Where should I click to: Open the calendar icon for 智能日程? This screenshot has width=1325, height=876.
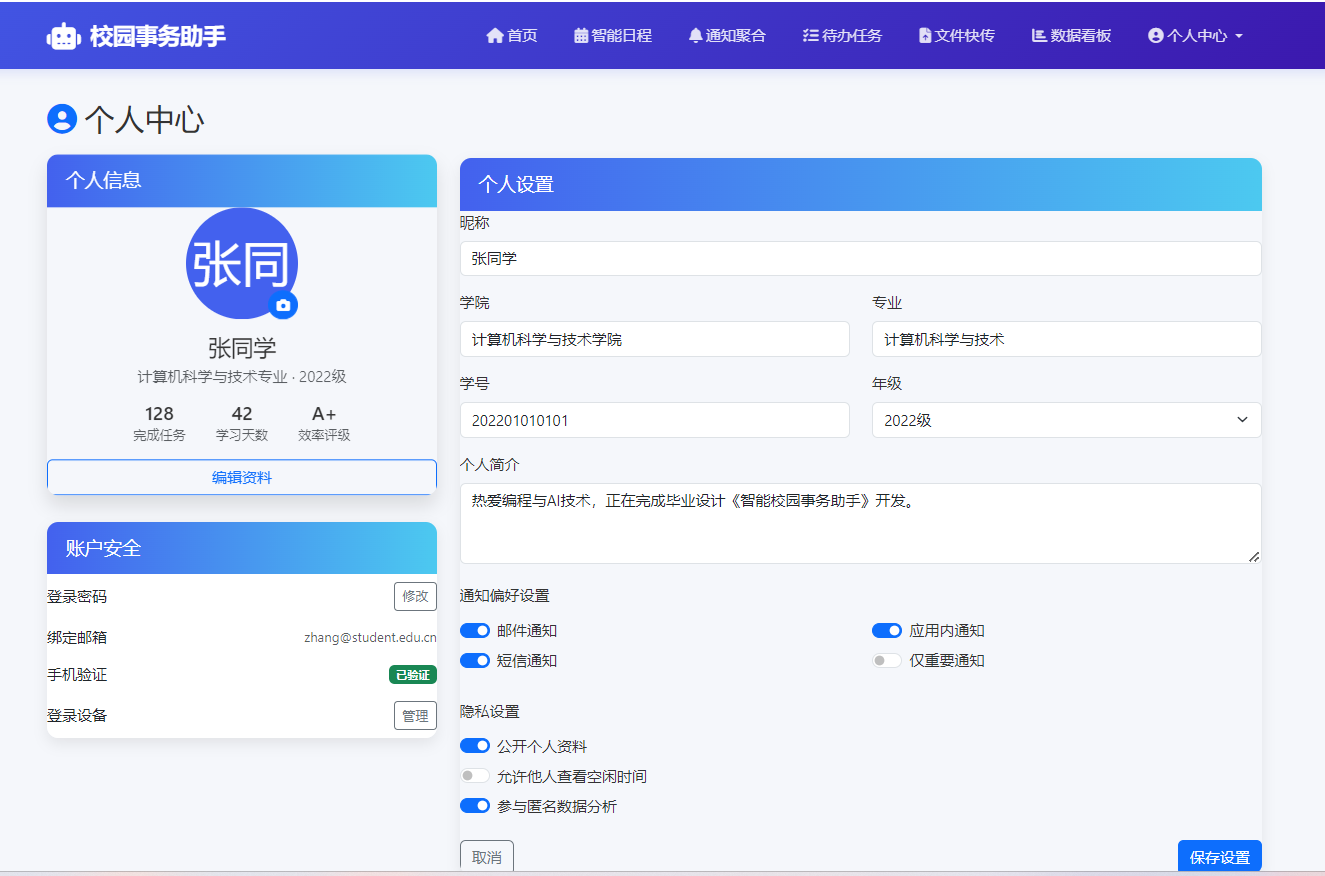pyautogui.click(x=580, y=34)
